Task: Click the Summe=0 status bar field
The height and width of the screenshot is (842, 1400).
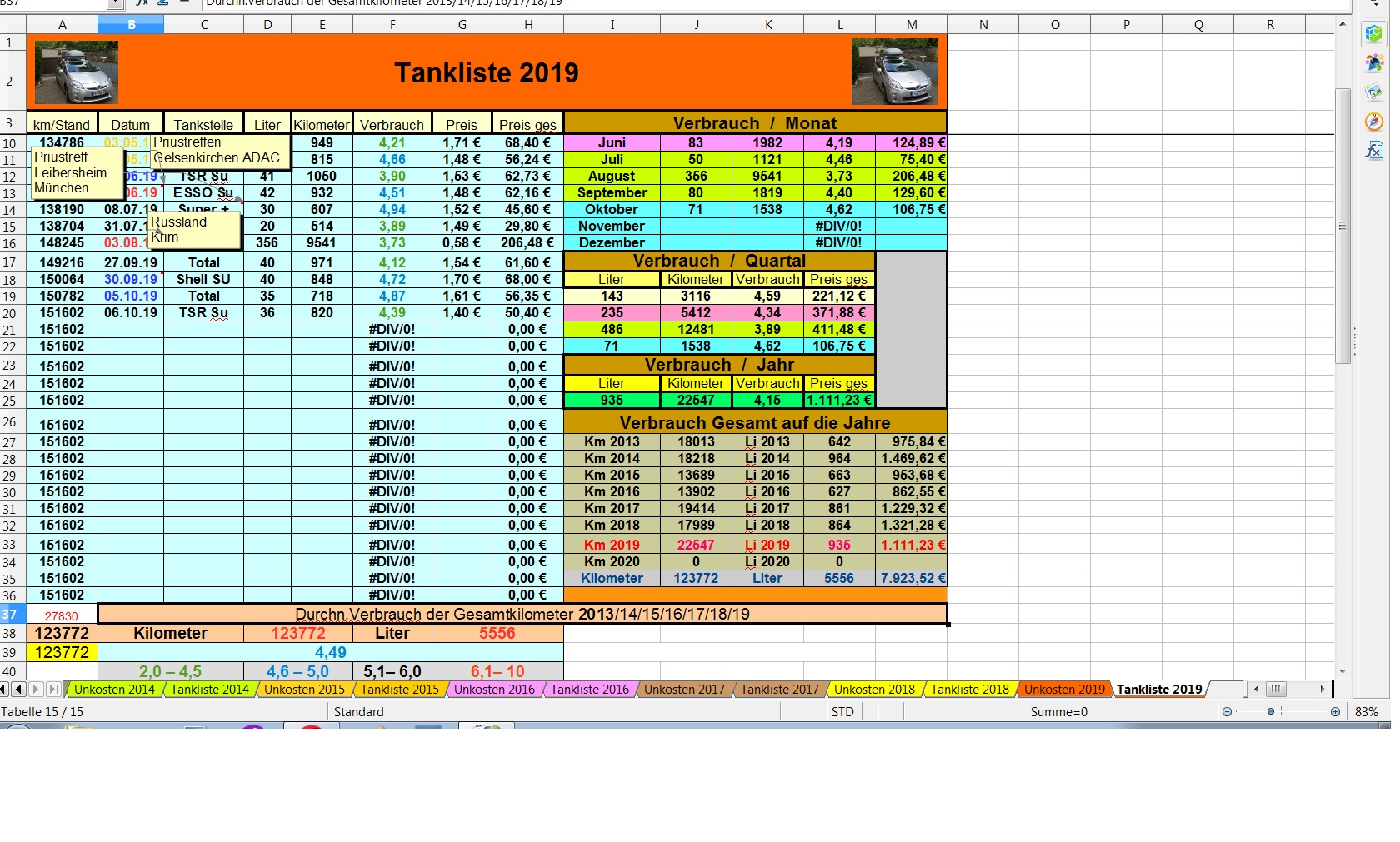Action: [1058, 711]
